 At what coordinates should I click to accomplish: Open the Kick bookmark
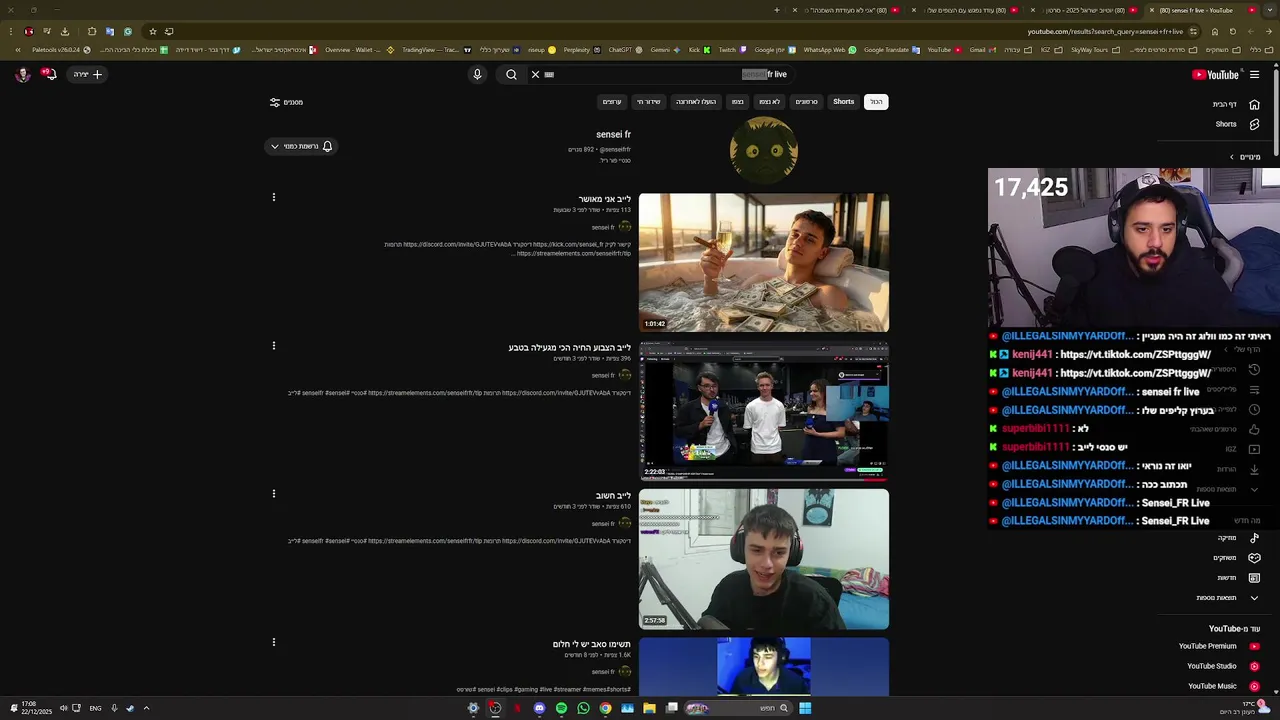(x=699, y=49)
